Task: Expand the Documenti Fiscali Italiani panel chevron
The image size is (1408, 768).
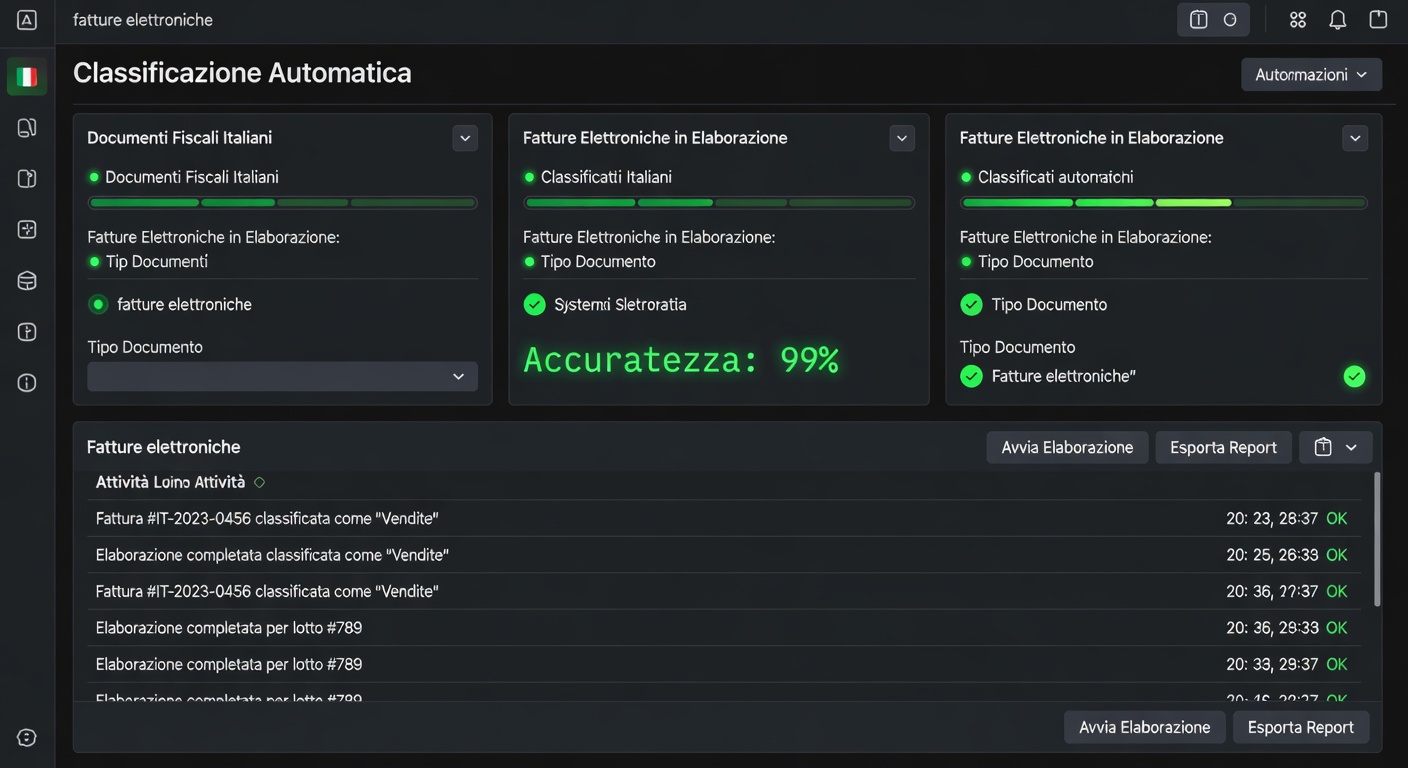Action: tap(464, 138)
